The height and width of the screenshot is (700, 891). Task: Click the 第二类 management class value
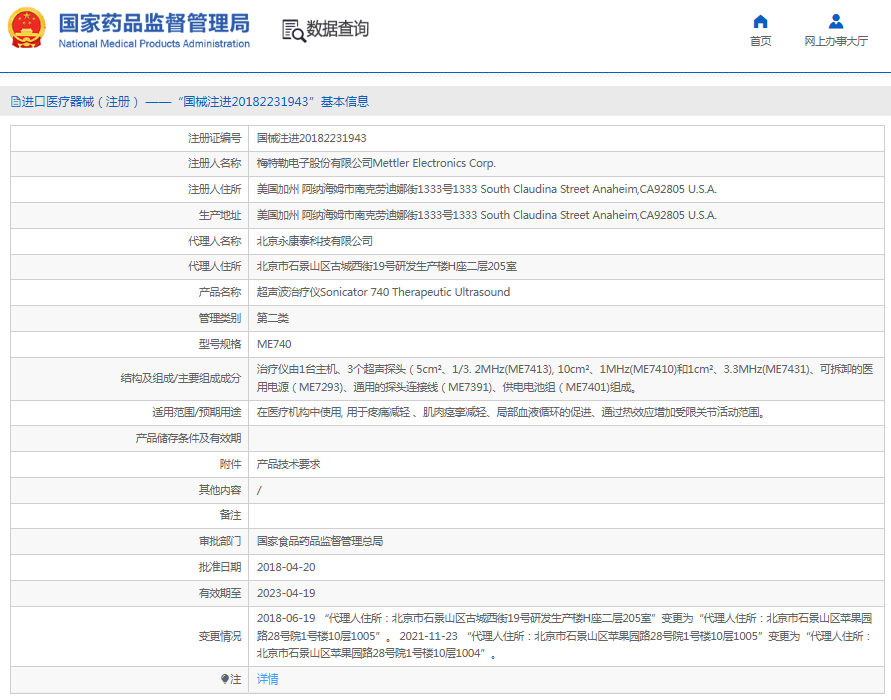(x=273, y=318)
